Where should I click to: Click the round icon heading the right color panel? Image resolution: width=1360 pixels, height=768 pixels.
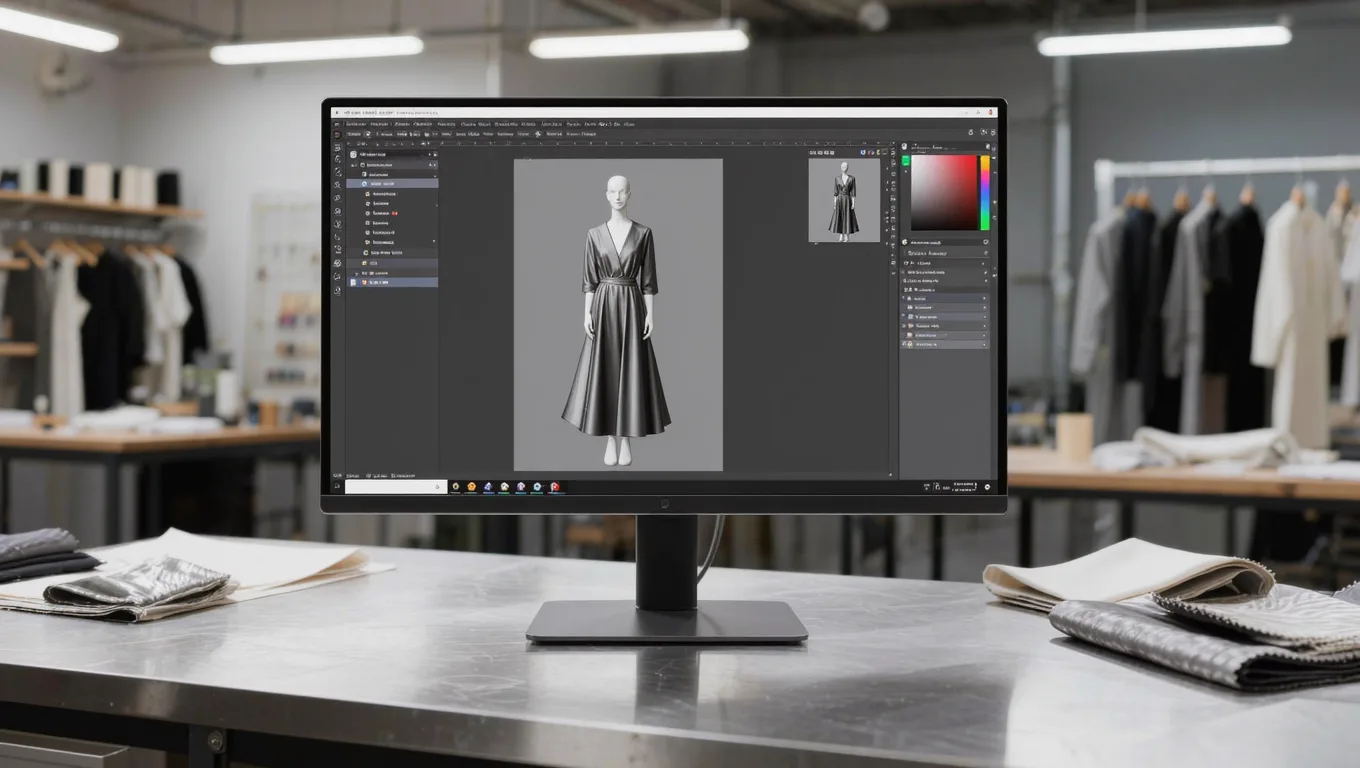[904, 146]
